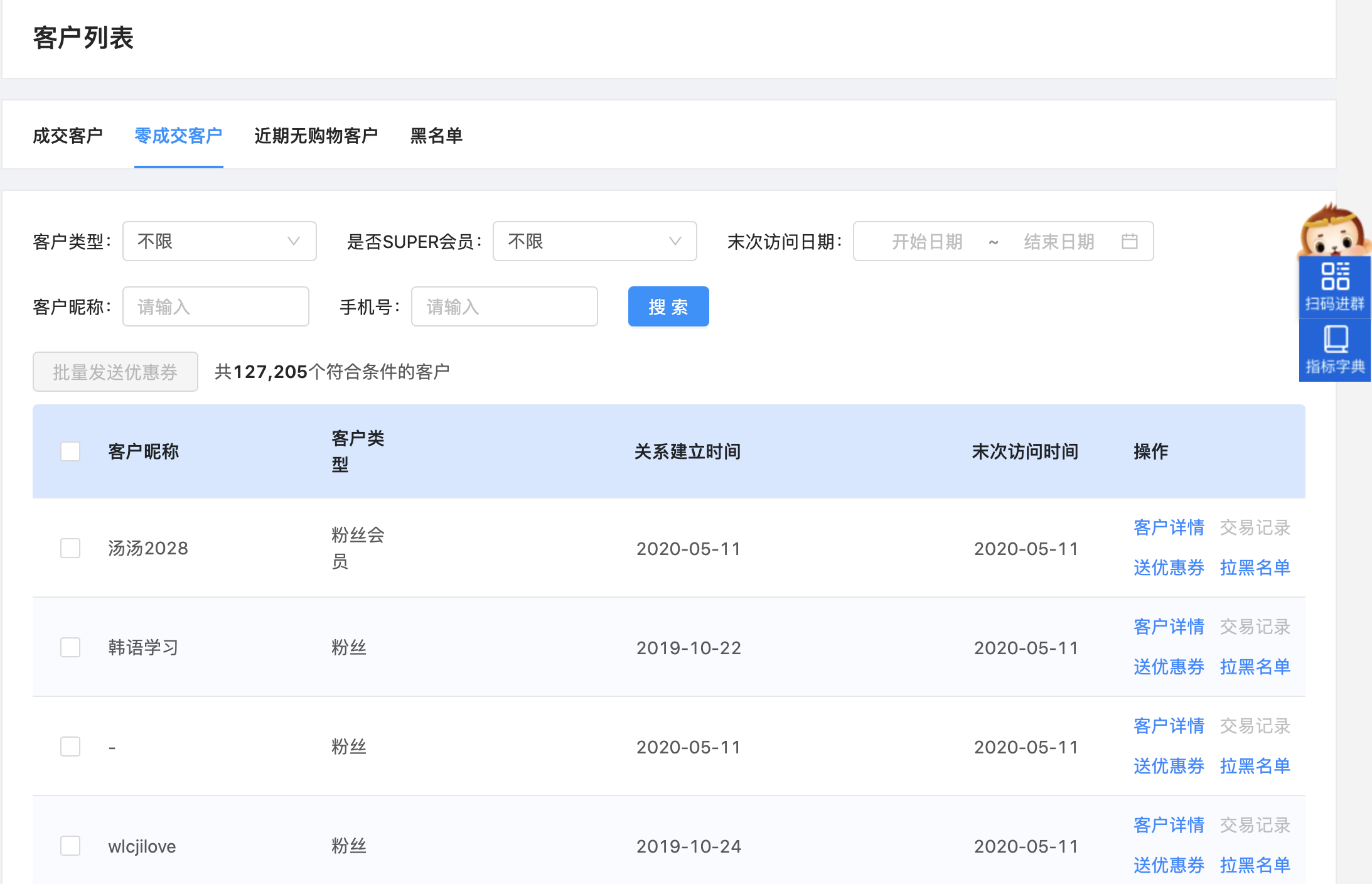This screenshot has width=1372, height=884.
Task: Check the box for 汤汤2028
Action: coord(70,548)
